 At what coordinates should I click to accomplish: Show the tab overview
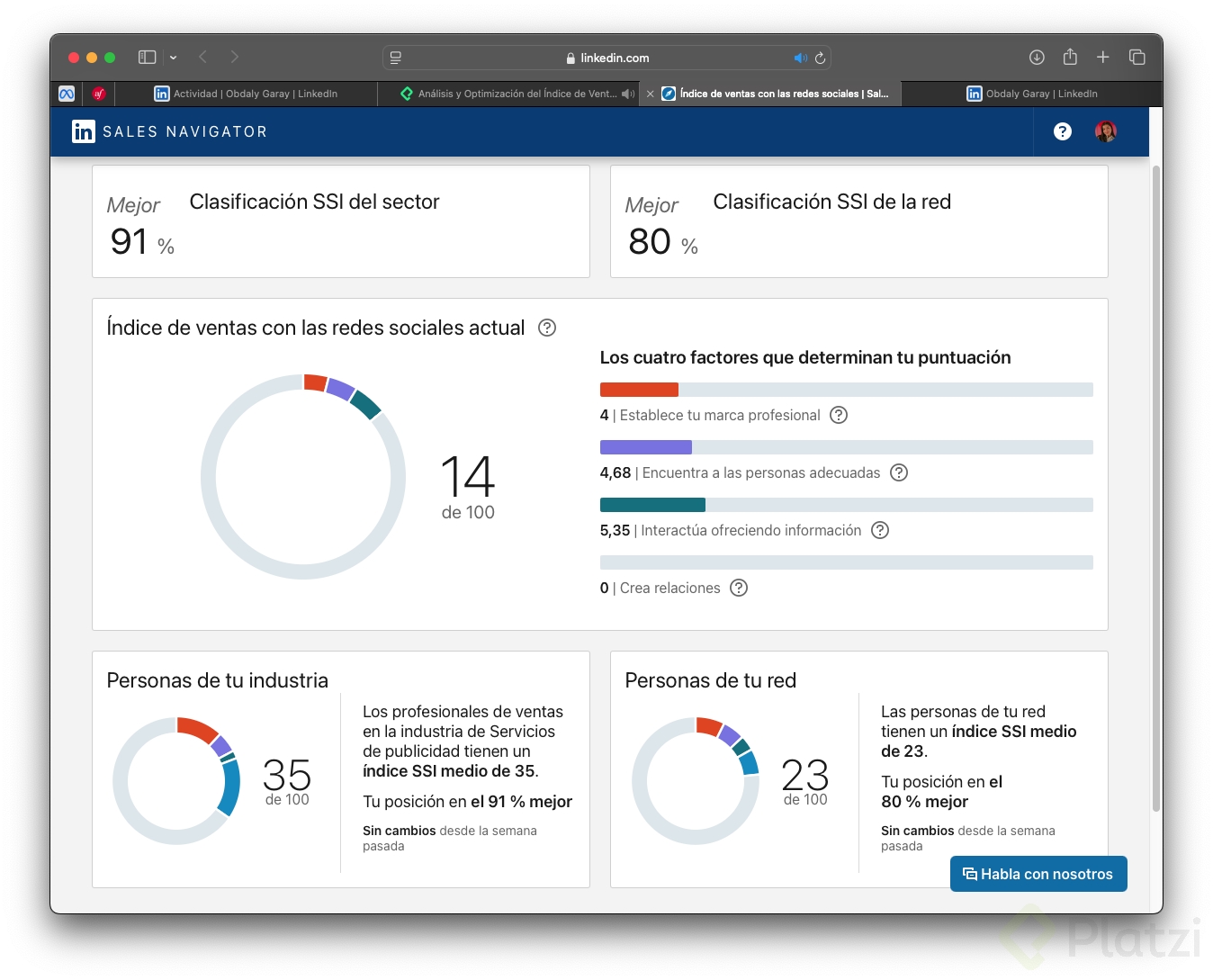coord(1137,58)
